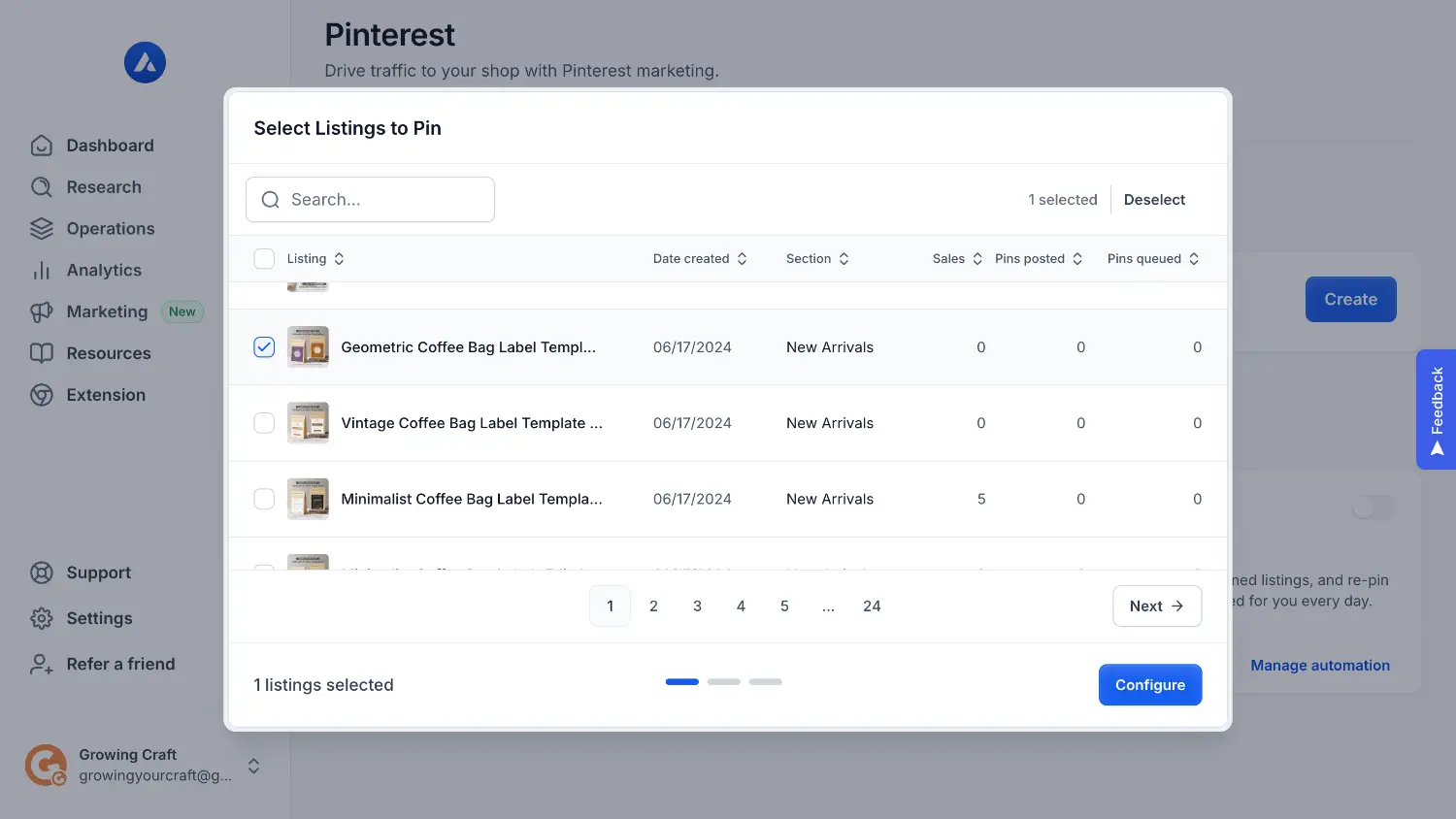Click the Research magnifier icon
The image size is (1456, 819).
pos(41,187)
